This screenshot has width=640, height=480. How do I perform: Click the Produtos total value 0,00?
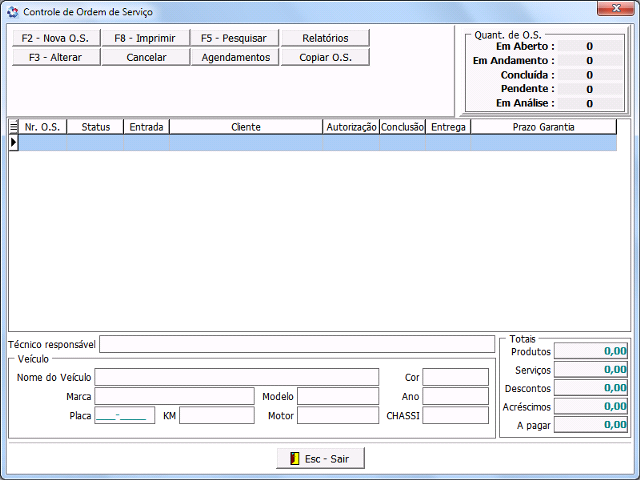[x=591, y=351]
